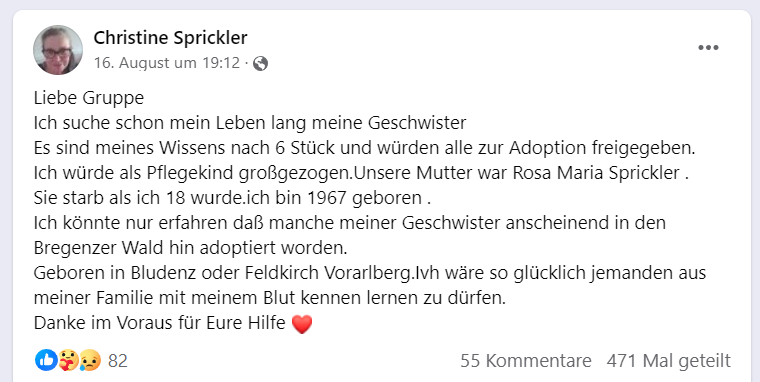This screenshot has height=382, width=760.
Task: Open the timestamp 16. August um 19:12
Action: point(167,63)
